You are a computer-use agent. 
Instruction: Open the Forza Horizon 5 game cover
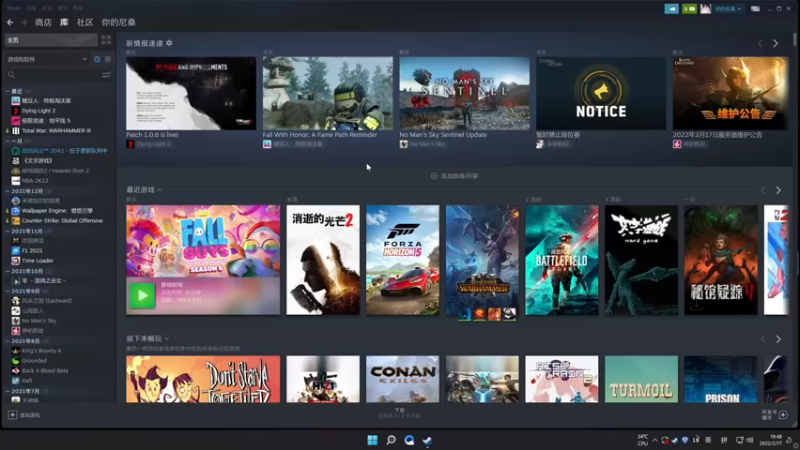tap(403, 260)
